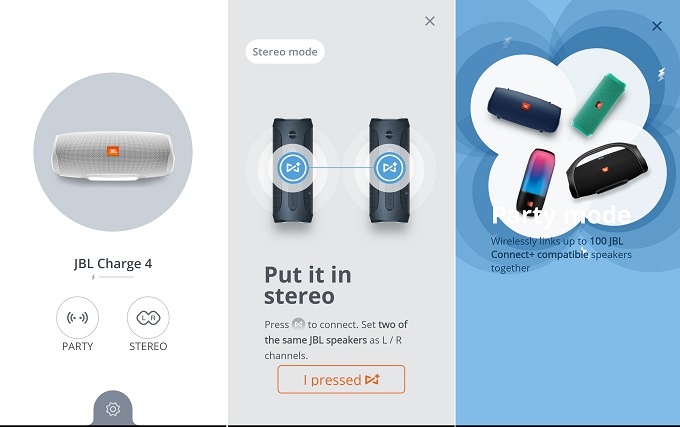Image resolution: width=680 pixels, height=427 pixels.
Task: Click the Connect+ icon on right speaker
Action: 389,167
